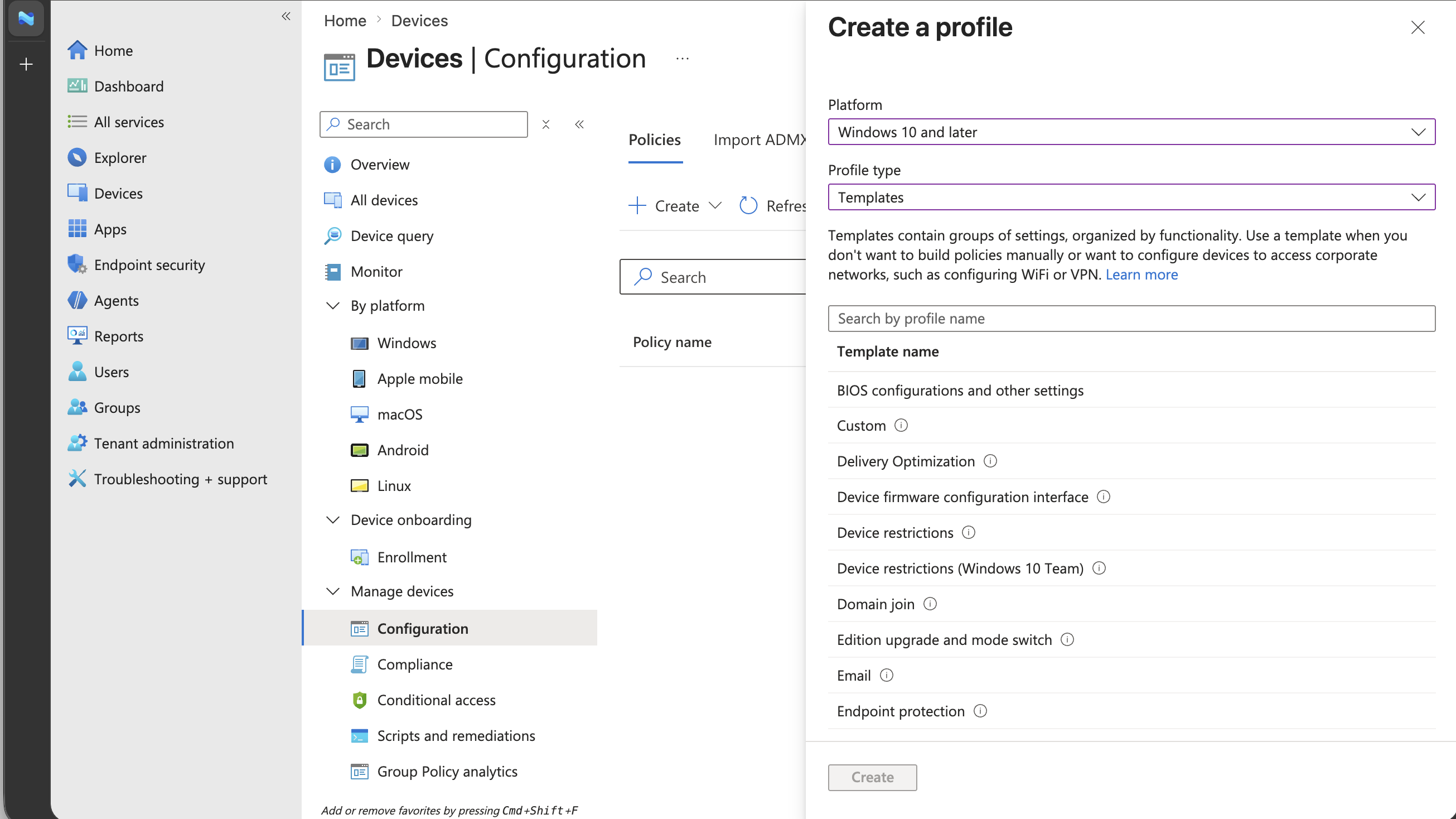This screenshot has width=1456, height=819.
Task: Open the Apps grid icon
Action: click(77, 229)
